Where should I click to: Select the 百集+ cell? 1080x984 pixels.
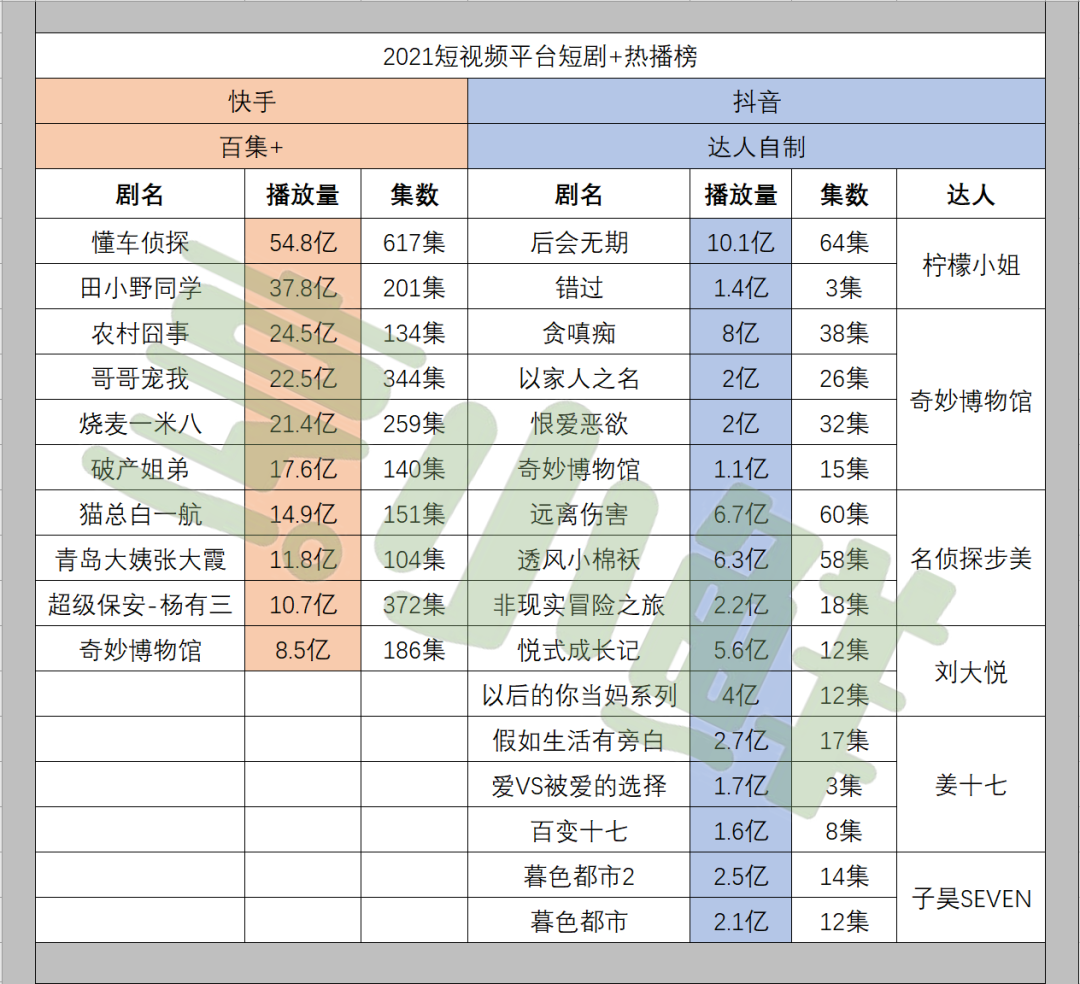(251, 147)
